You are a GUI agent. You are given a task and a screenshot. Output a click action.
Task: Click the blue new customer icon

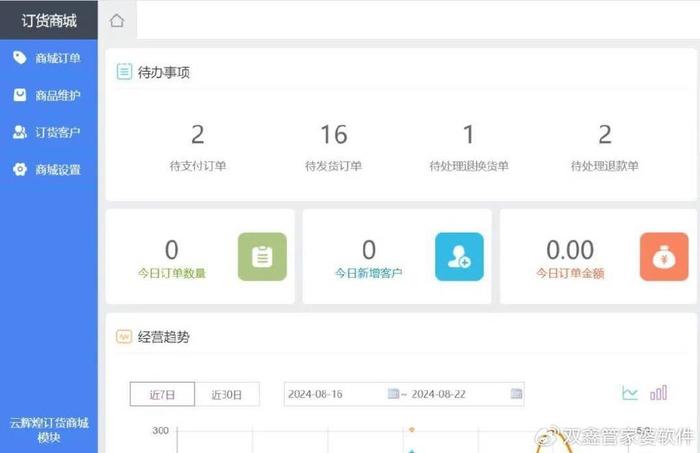[x=459, y=257]
